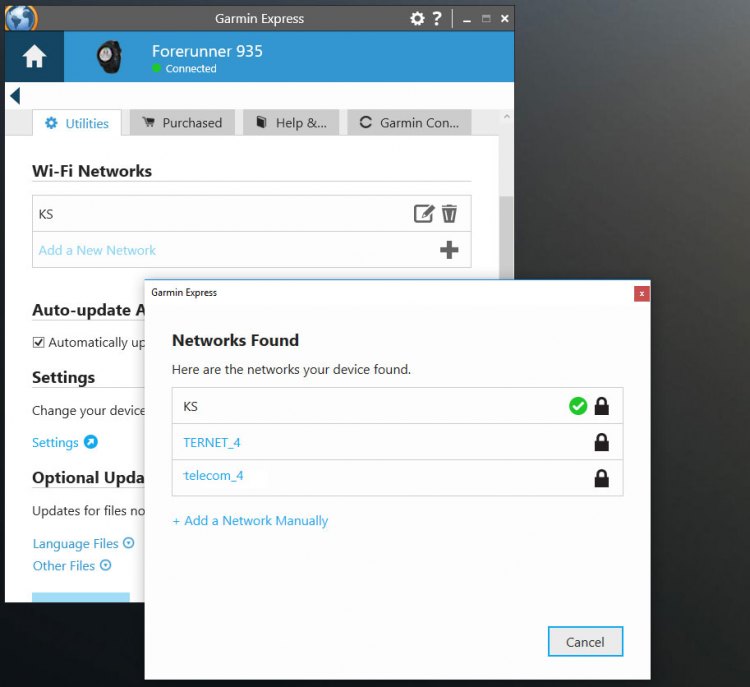Open the device Settings link
750x687 pixels.
coord(55,443)
